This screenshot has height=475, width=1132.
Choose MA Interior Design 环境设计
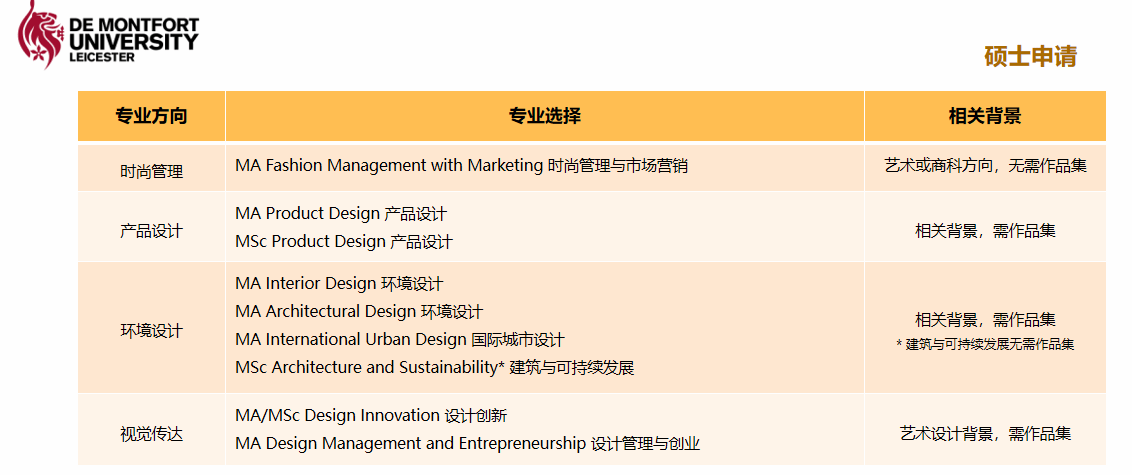point(339,284)
